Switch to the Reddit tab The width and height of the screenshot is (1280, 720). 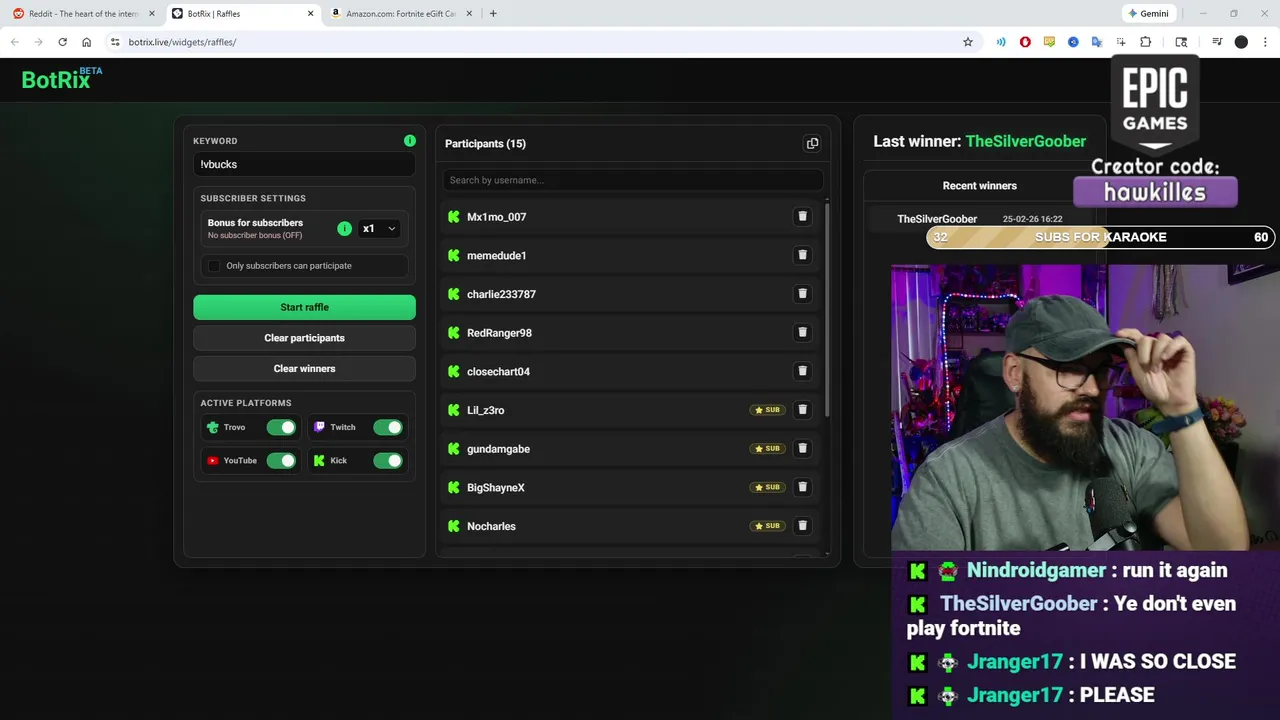82,13
